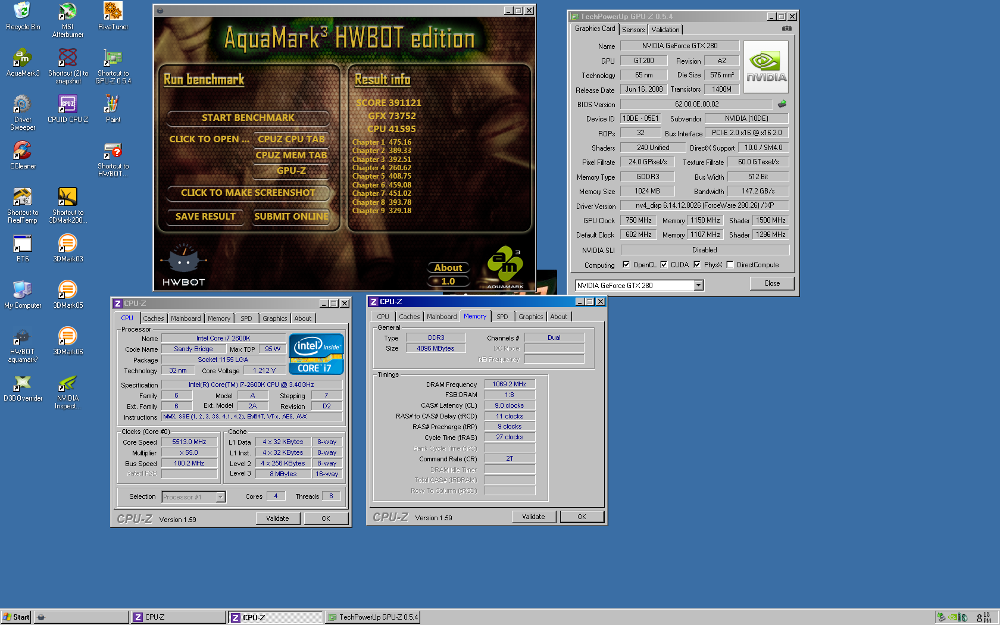Viewport: 1000px width, 625px height.
Task: Open the Mainboard tab in left CPU-Z window
Action: tap(186, 318)
